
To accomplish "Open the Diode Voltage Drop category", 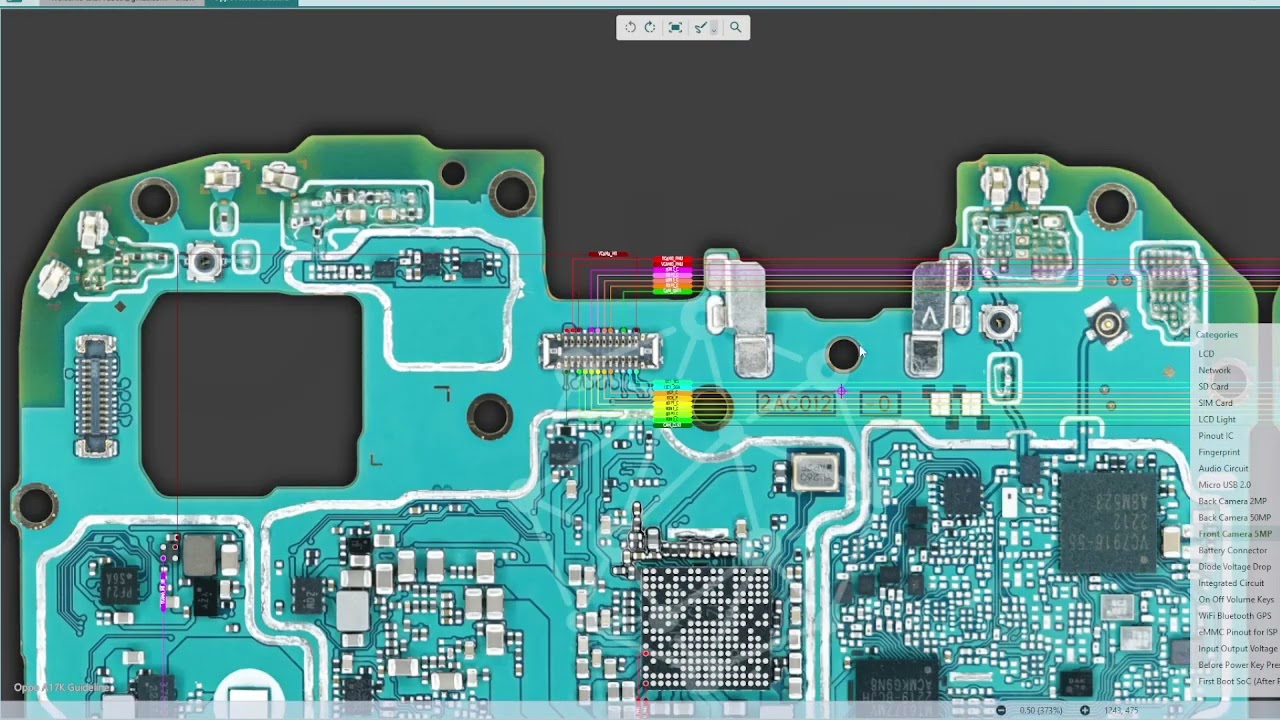I will tap(1235, 567).
